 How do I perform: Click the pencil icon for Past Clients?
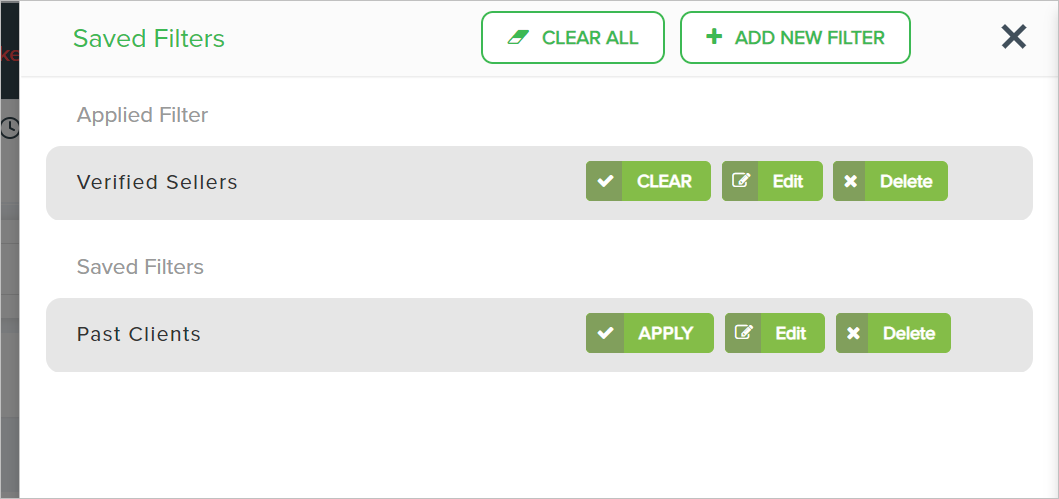[x=743, y=333]
